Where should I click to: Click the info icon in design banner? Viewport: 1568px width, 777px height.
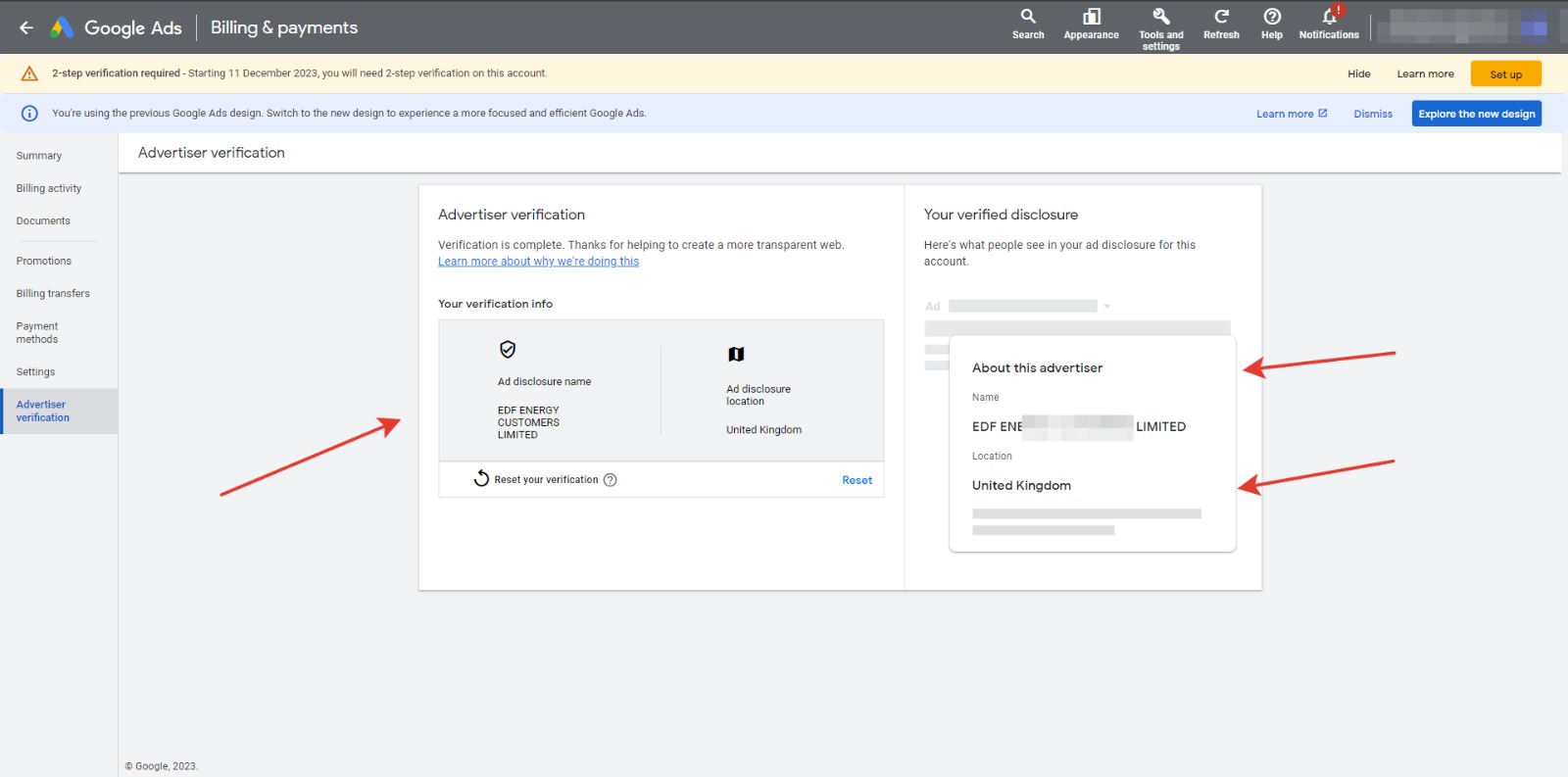pos(29,114)
